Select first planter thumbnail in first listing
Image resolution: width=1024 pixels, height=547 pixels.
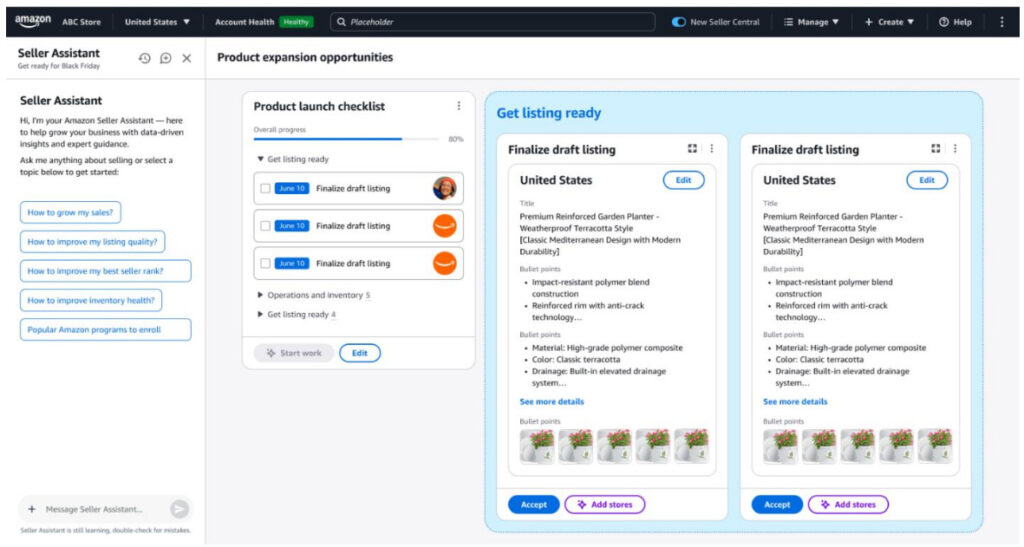click(x=537, y=446)
